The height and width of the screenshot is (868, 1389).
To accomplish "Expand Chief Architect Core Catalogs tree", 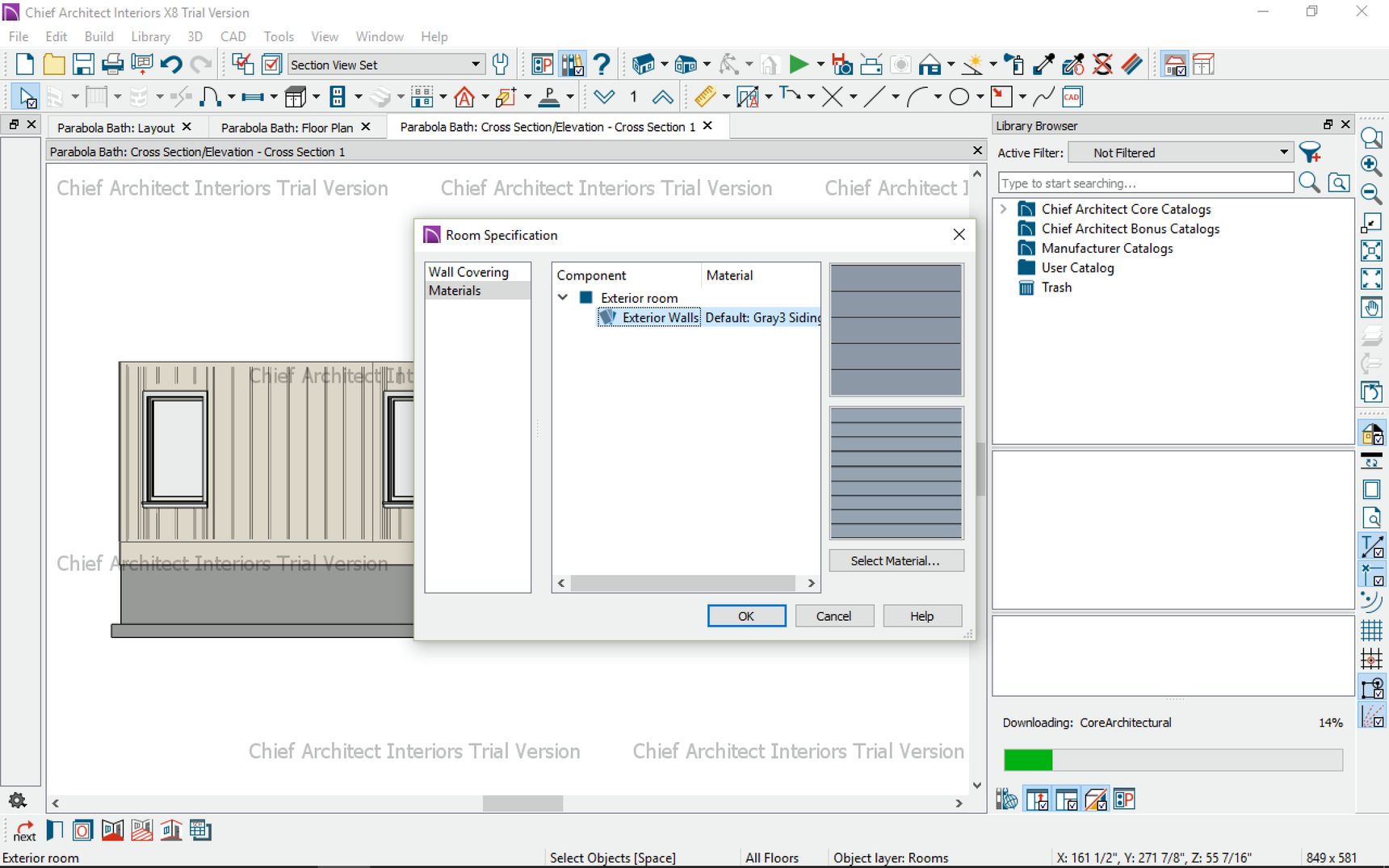I will click(1004, 209).
